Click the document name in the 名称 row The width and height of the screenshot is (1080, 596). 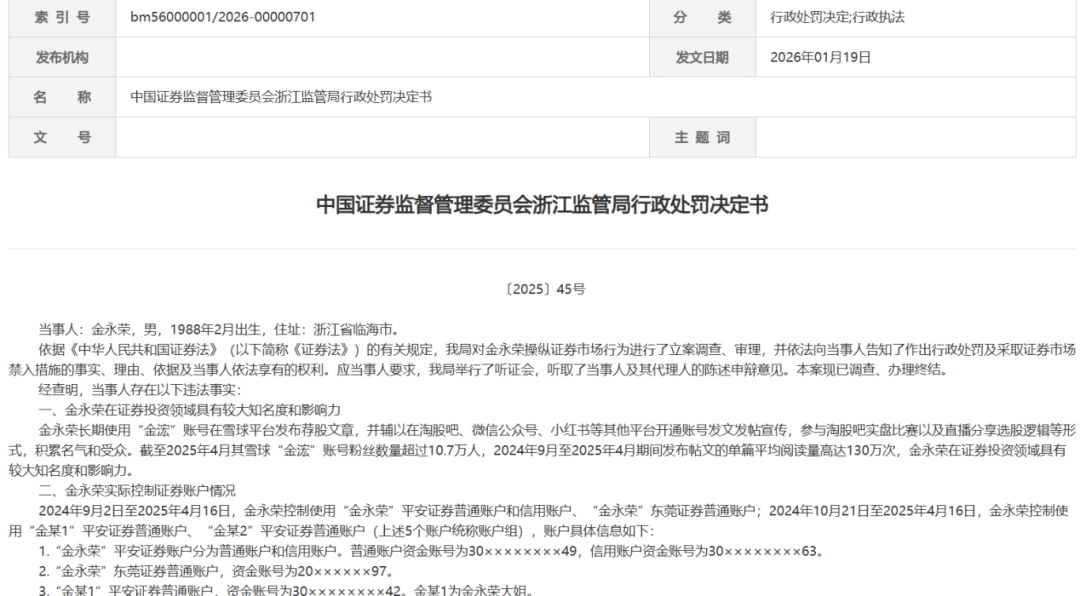coord(281,97)
